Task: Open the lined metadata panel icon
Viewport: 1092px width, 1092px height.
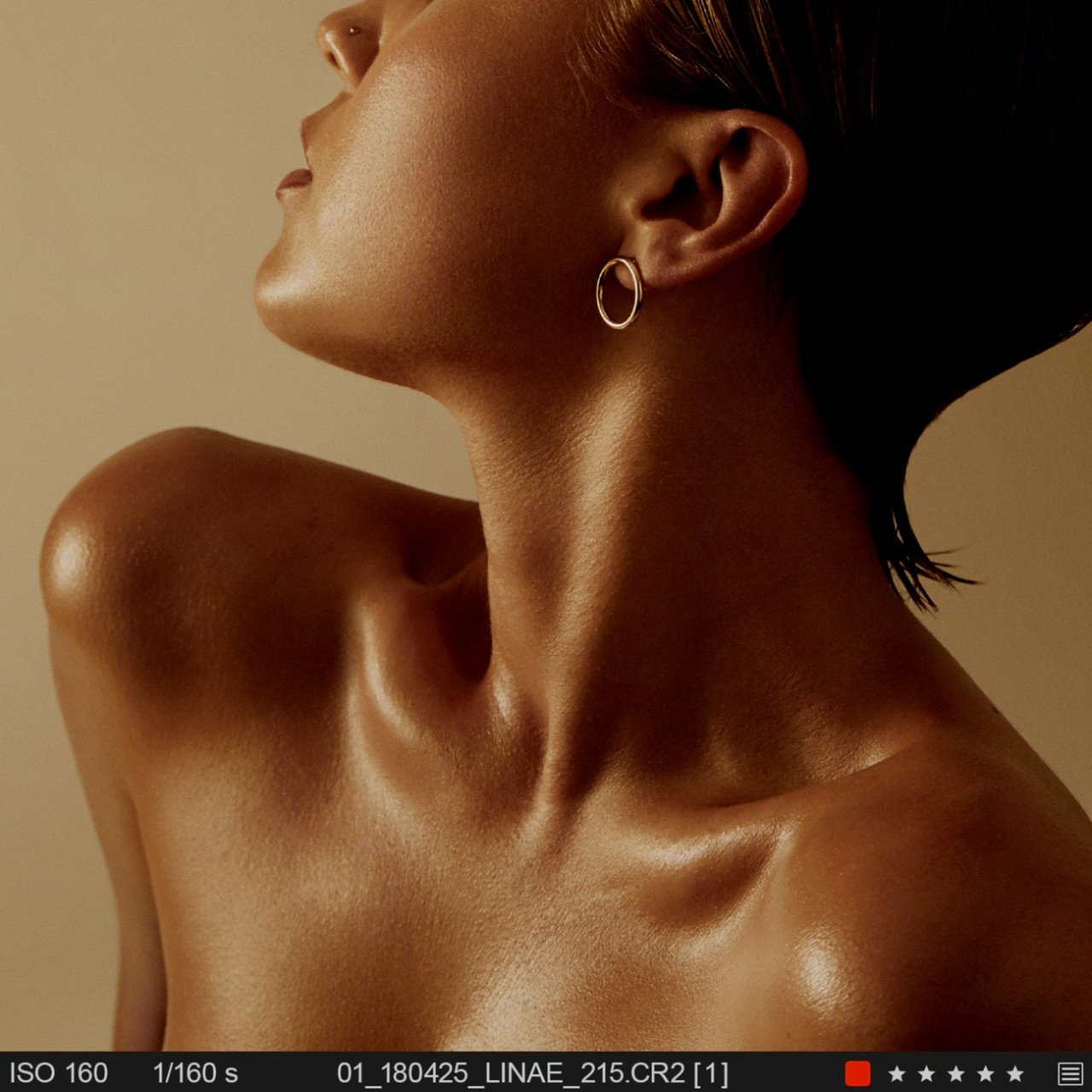Action: pyautogui.click(x=1070, y=1073)
